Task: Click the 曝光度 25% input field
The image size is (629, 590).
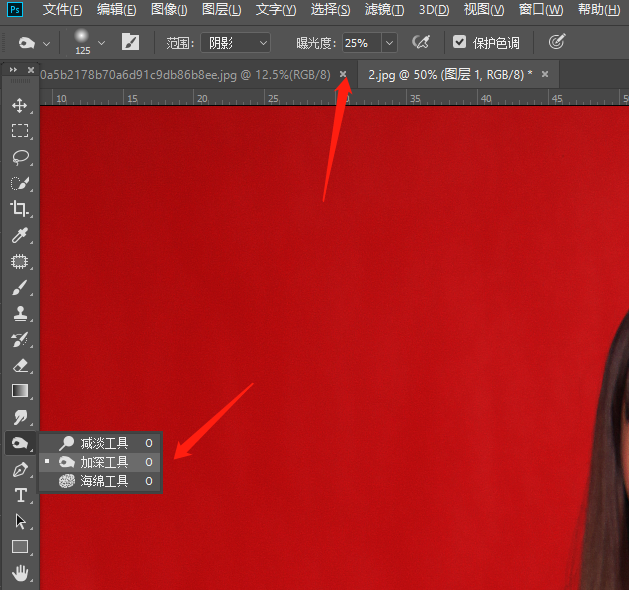Action: (358, 43)
